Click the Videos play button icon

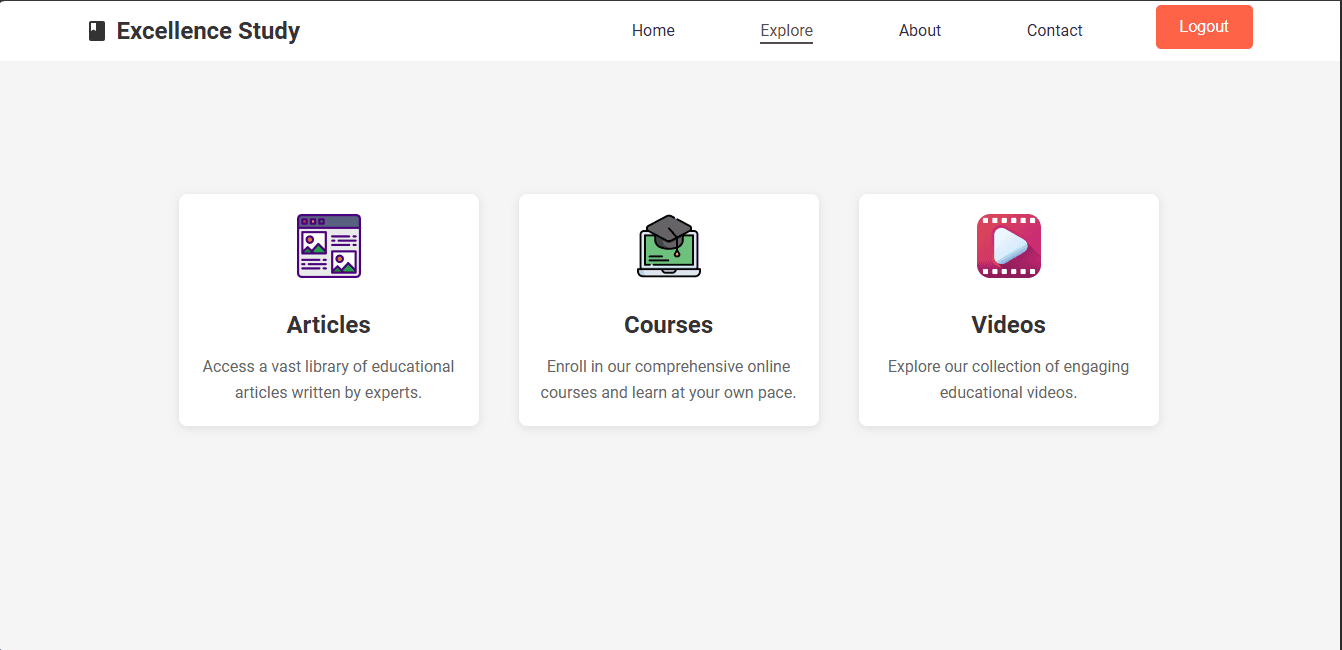pos(1009,246)
